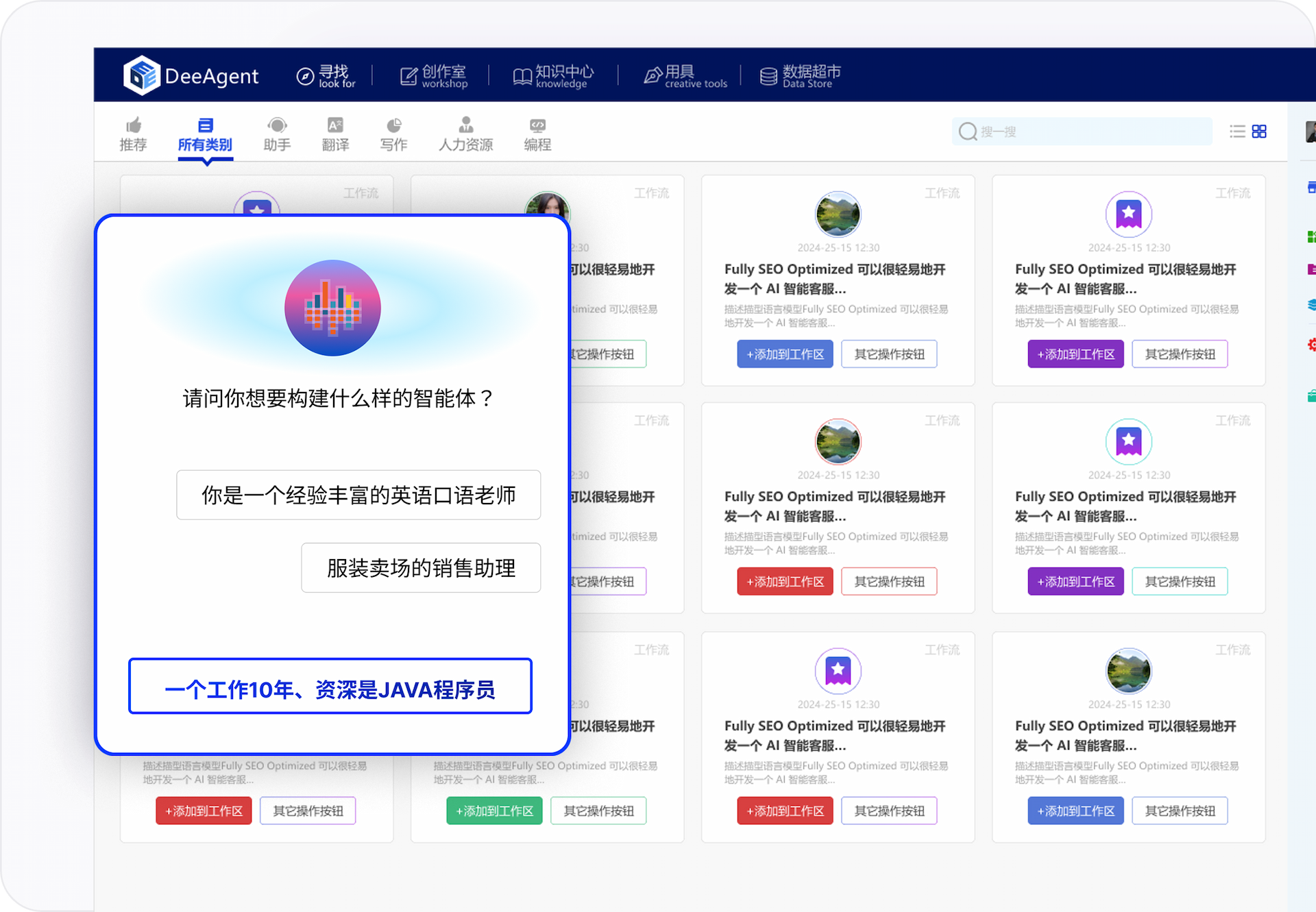The width and height of the screenshot is (1316, 912).
Task: Choose the 助手 chat-bubble category icon
Action: [x=277, y=125]
